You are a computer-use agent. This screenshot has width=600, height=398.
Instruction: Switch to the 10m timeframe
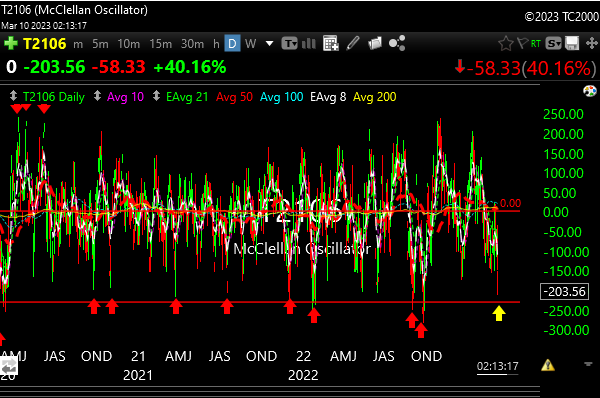tap(129, 44)
